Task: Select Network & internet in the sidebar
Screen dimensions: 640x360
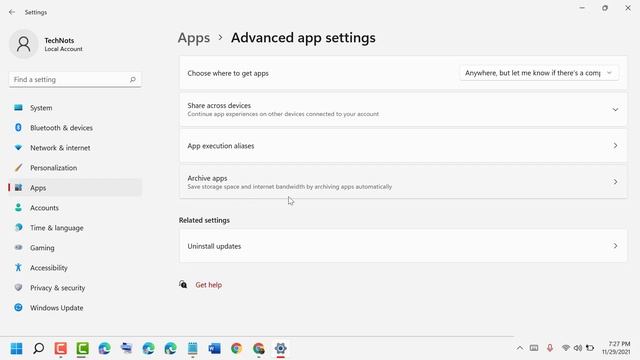Action: [x=75, y=148]
